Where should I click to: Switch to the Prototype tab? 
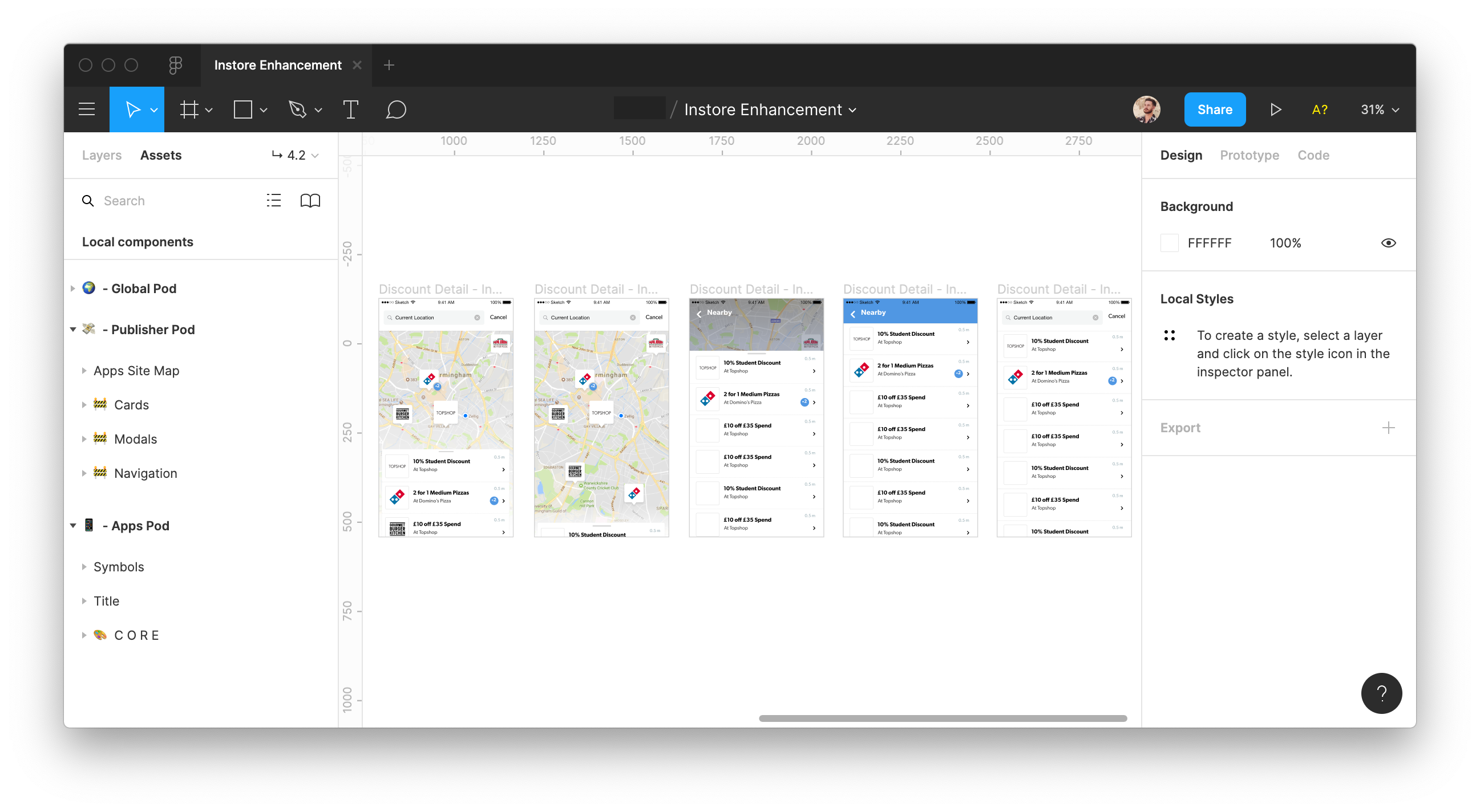coord(1250,155)
